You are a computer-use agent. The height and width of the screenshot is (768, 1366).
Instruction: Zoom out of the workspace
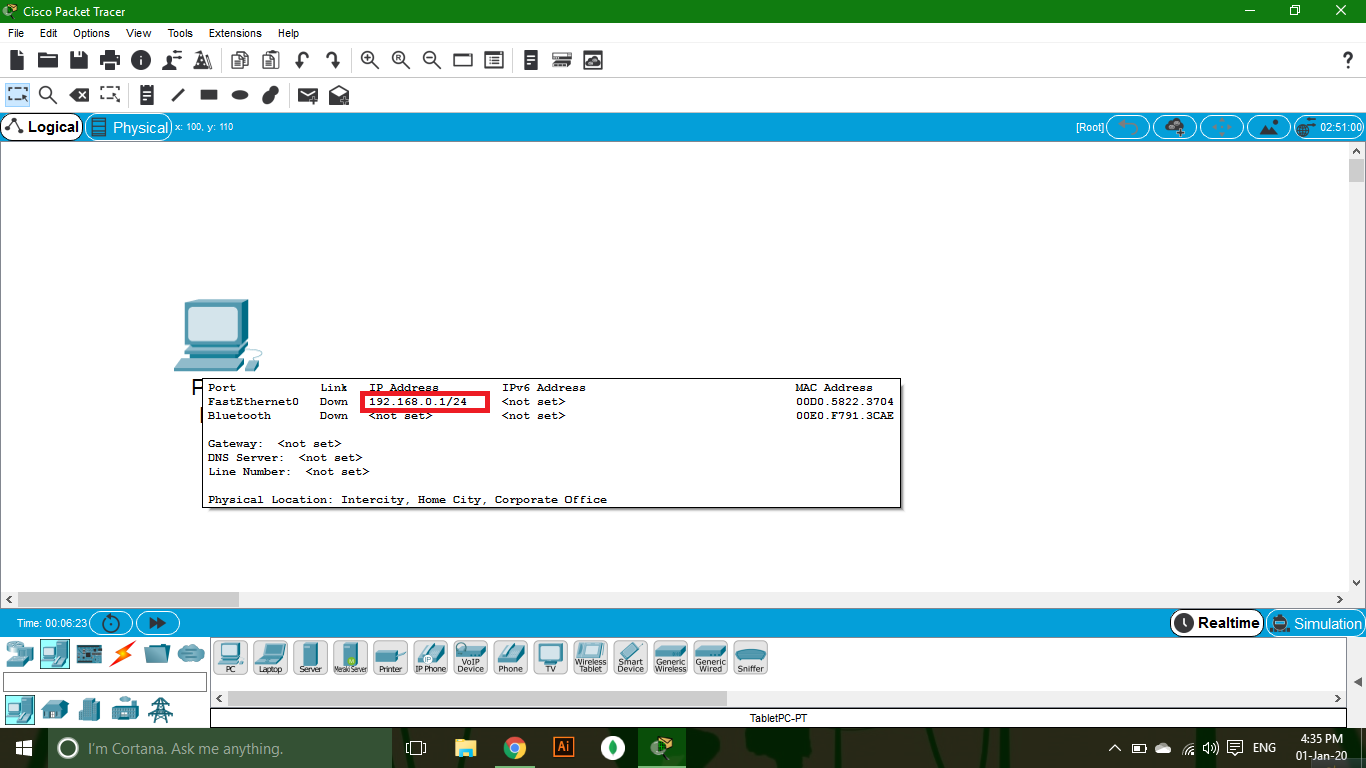pos(432,60)
